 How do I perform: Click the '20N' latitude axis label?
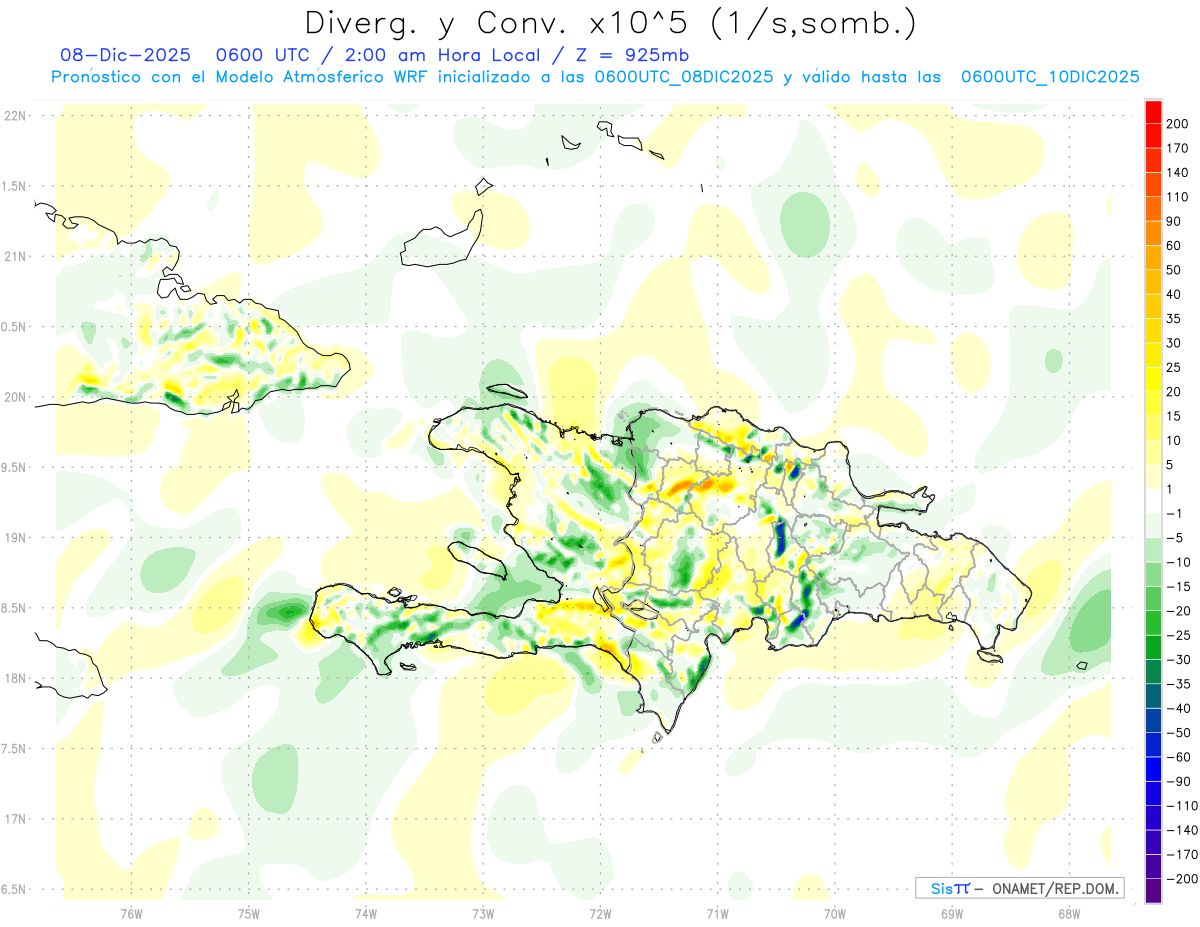pyautogui.click(x=14, y=397)
